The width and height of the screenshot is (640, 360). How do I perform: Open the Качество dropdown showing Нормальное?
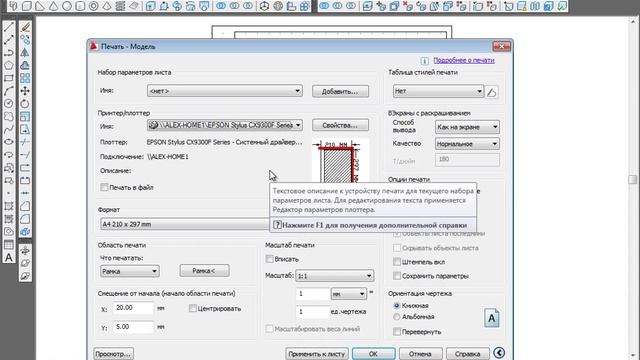coord(467,144)
